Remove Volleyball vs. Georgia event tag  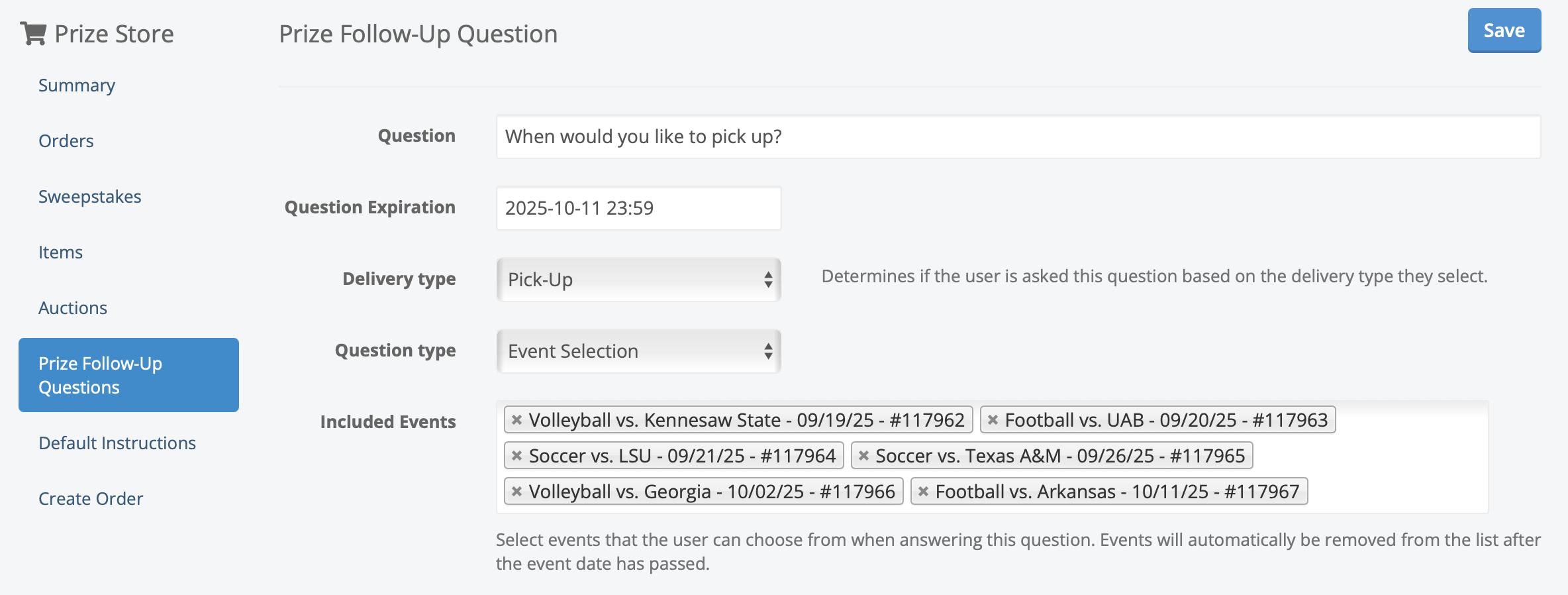click(x=517, y=492)
